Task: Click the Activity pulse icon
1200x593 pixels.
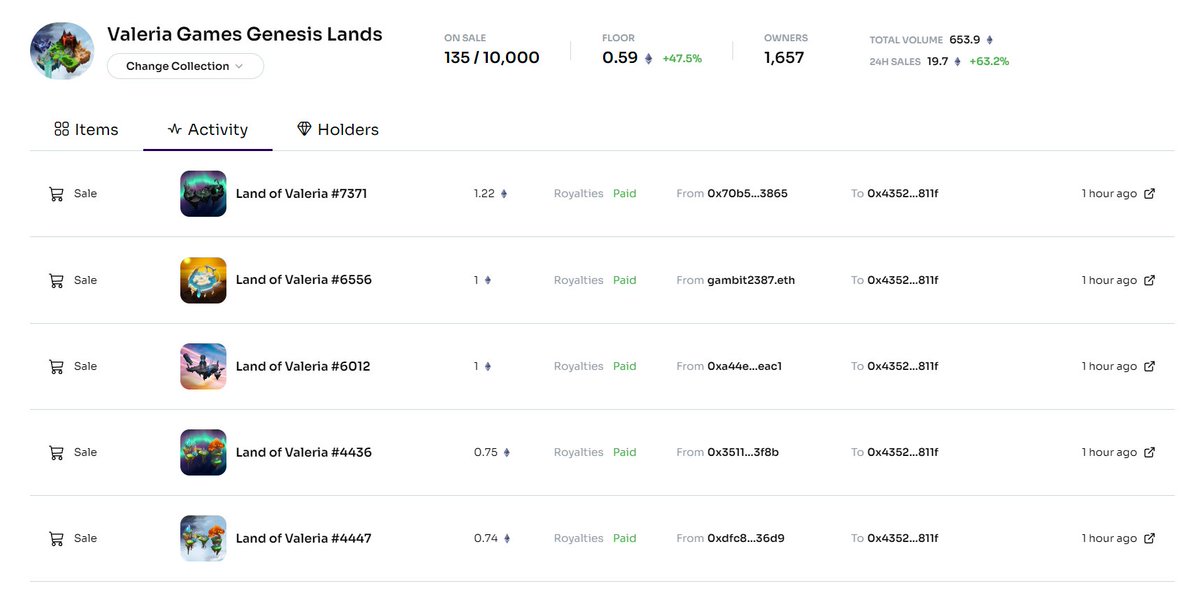Action: coord(175,129)
